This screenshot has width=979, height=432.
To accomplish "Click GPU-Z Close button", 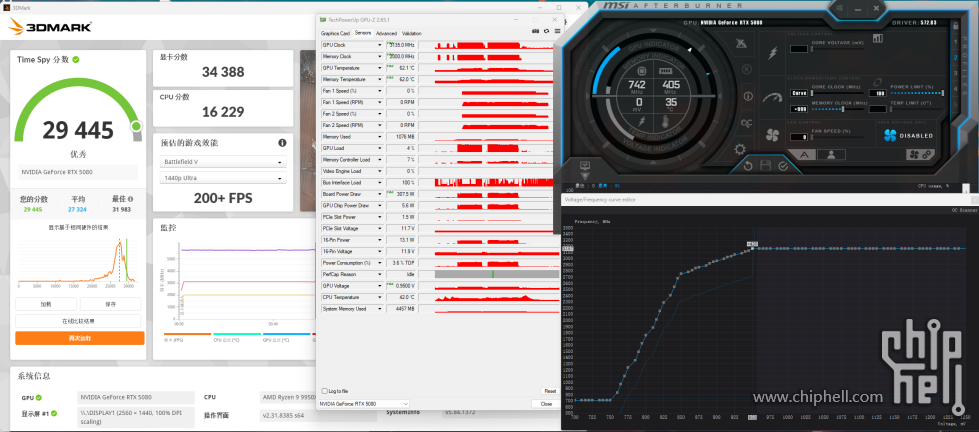I will [546, 404].
